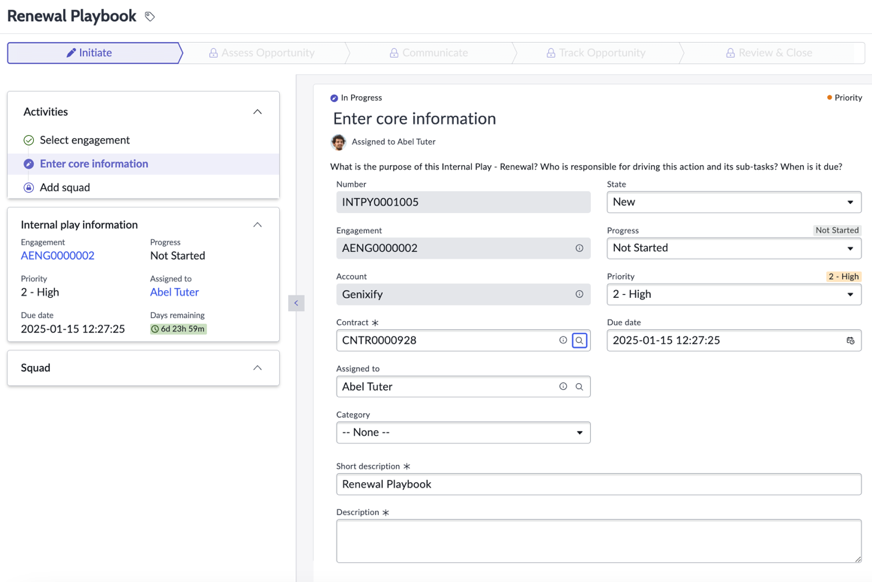The image size is (872, 582).
Task: Show info for the Contract field
Action: (563, 340)
